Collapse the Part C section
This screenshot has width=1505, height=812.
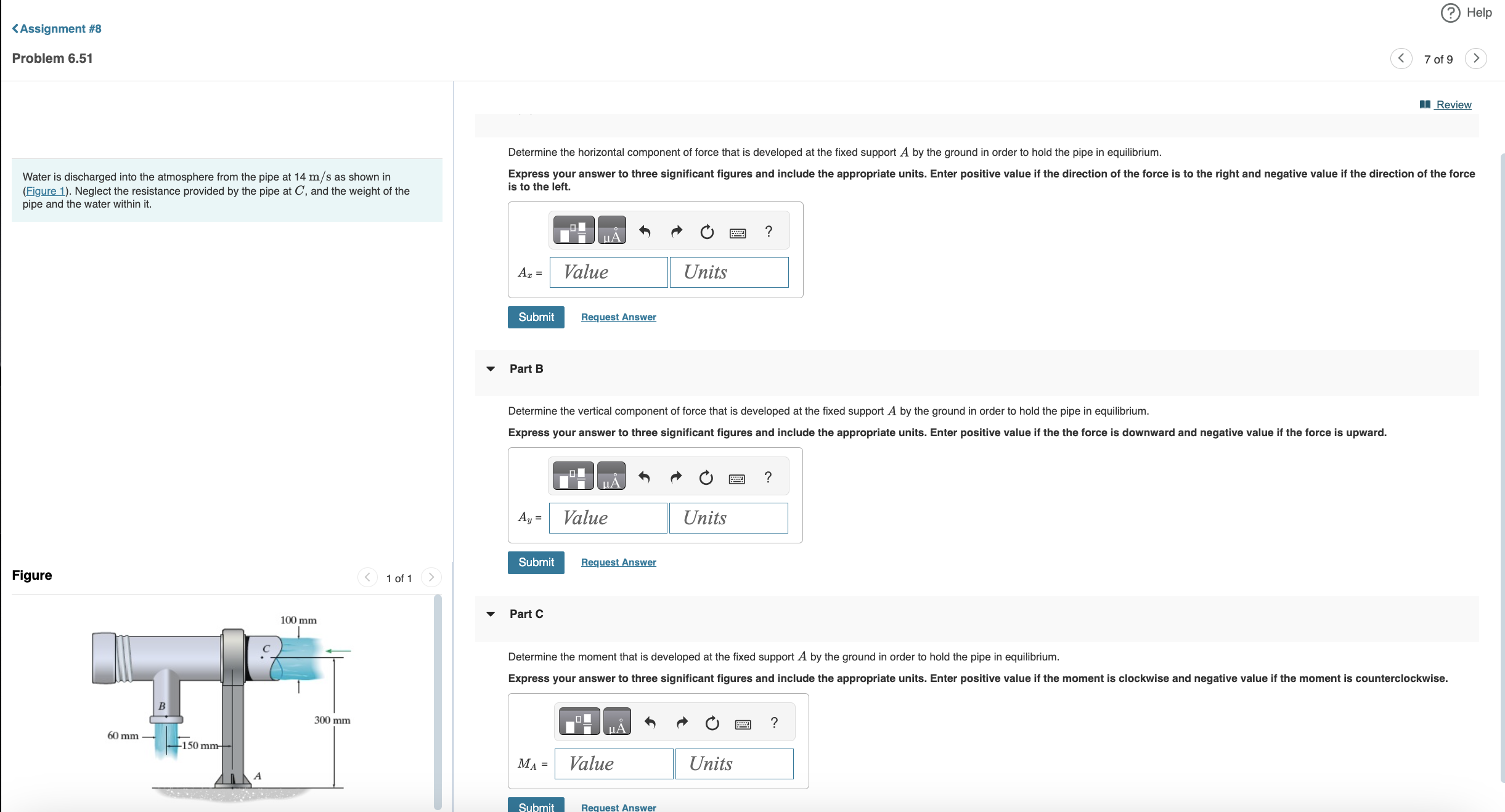coord(491,614)
